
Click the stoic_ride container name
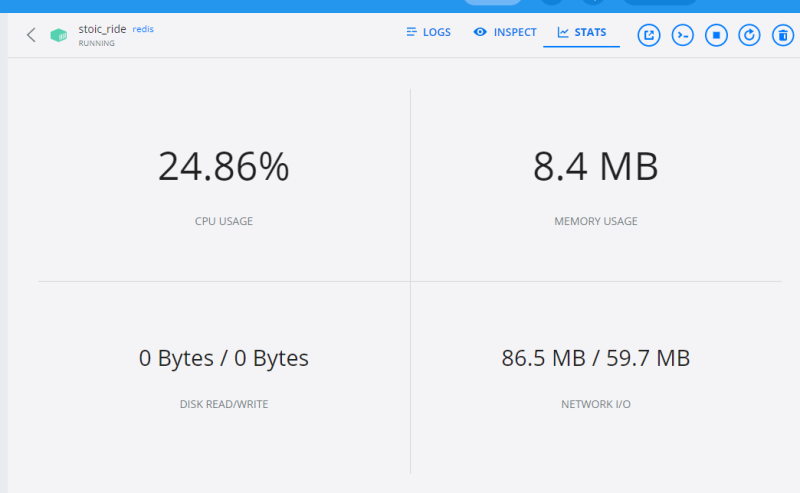point(102,29)
